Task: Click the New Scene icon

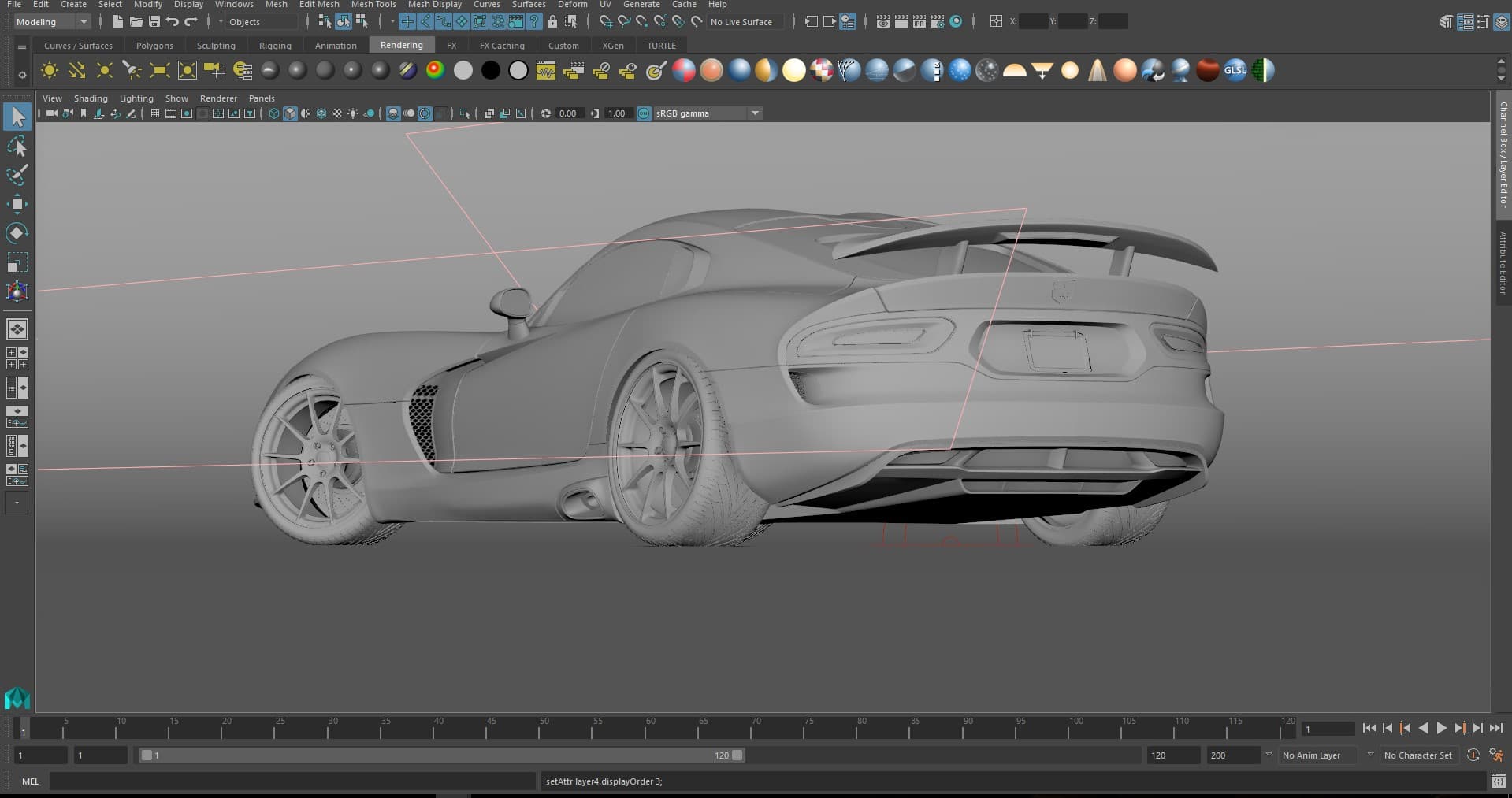Action: (117, 22)
